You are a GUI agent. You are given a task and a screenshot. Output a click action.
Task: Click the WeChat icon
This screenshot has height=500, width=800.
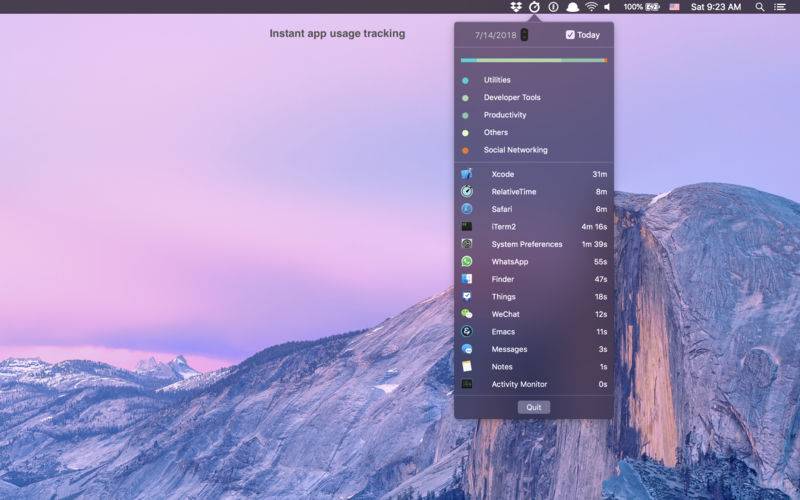(x=466, y=314)
